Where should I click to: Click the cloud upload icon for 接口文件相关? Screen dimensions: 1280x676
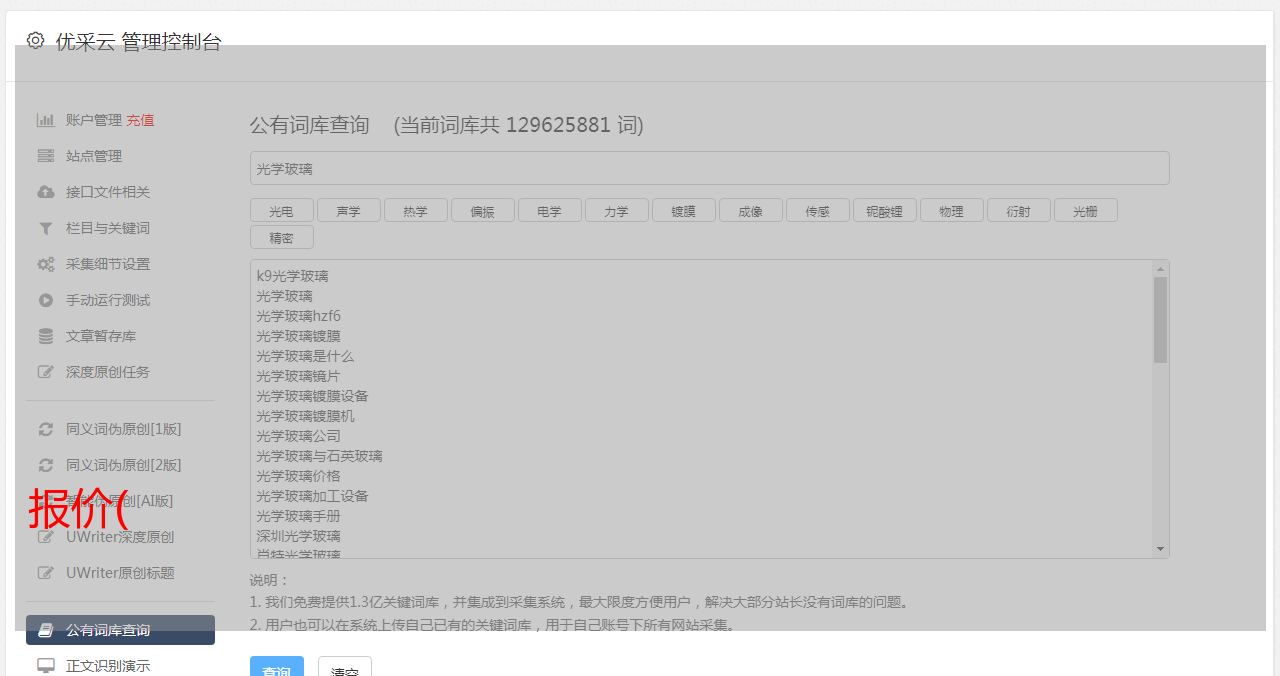click(x=46, y=192)
